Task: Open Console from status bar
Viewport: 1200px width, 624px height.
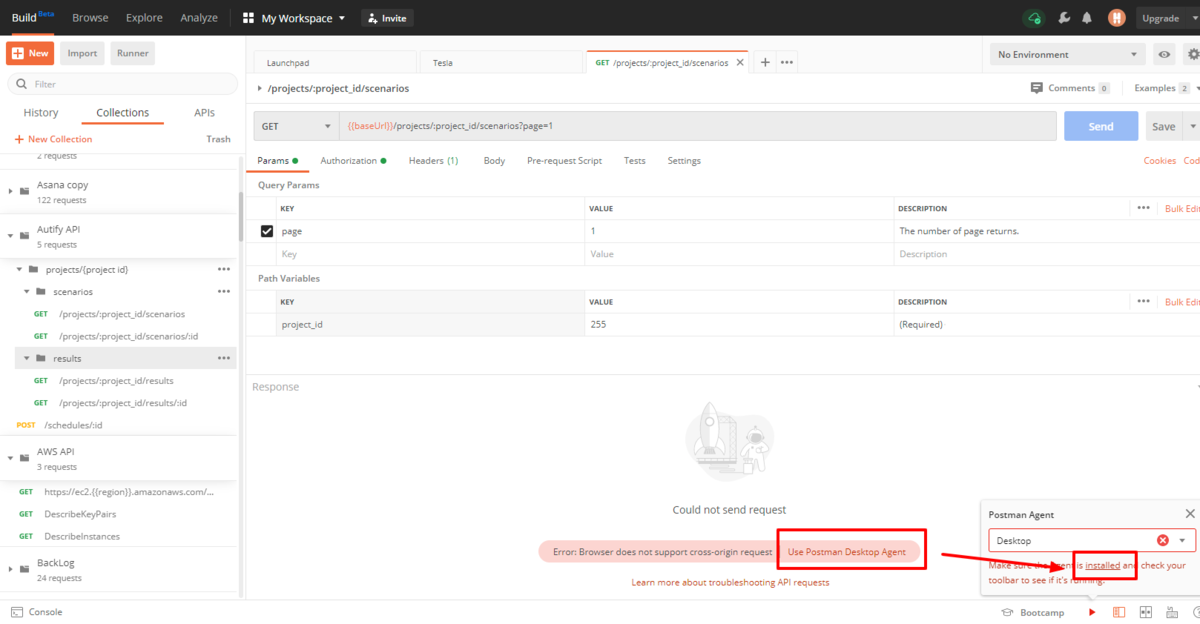Action: (36, 612)
